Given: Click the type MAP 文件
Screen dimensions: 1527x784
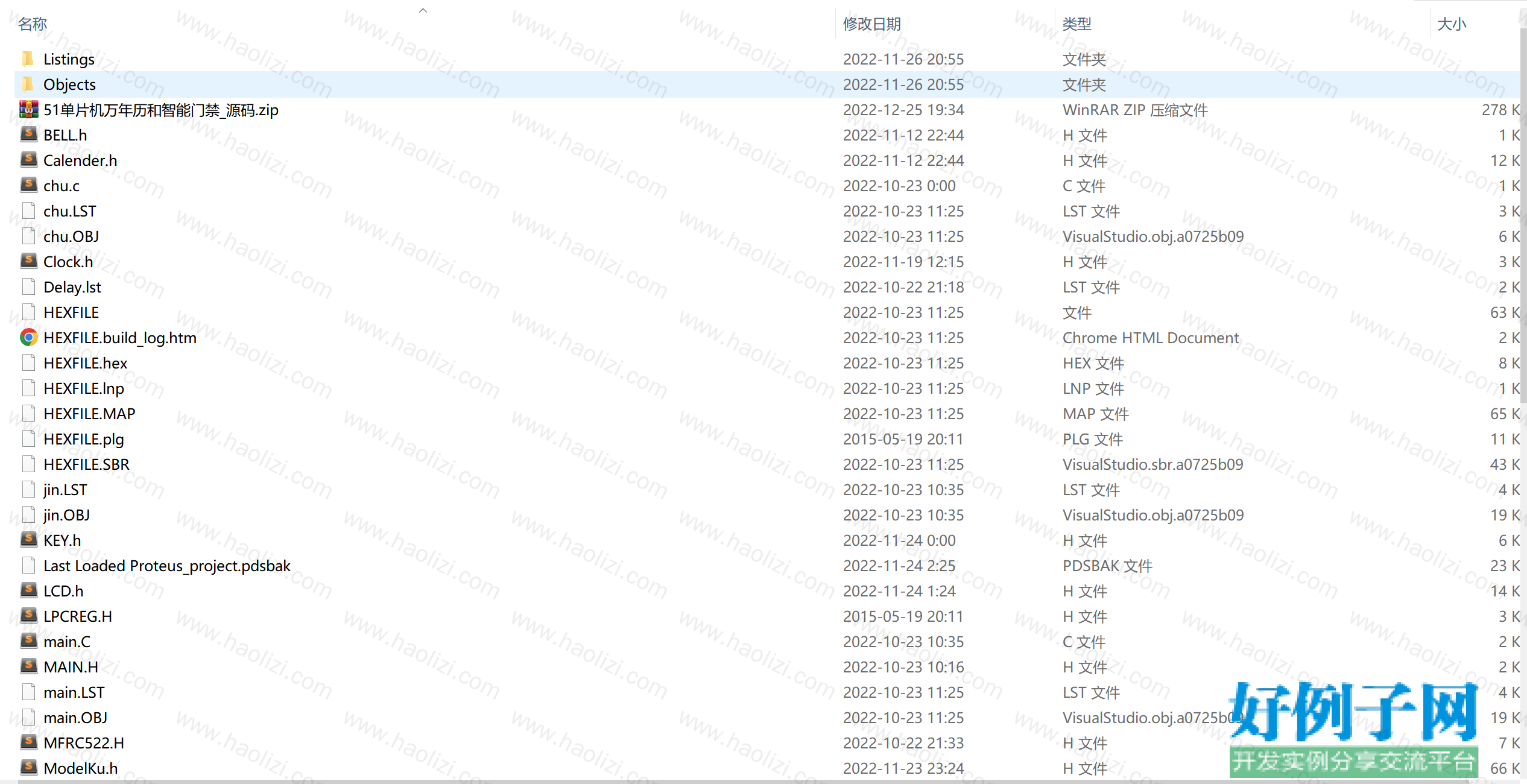Looking at the screenshot, I should [x=1096, y=414].
